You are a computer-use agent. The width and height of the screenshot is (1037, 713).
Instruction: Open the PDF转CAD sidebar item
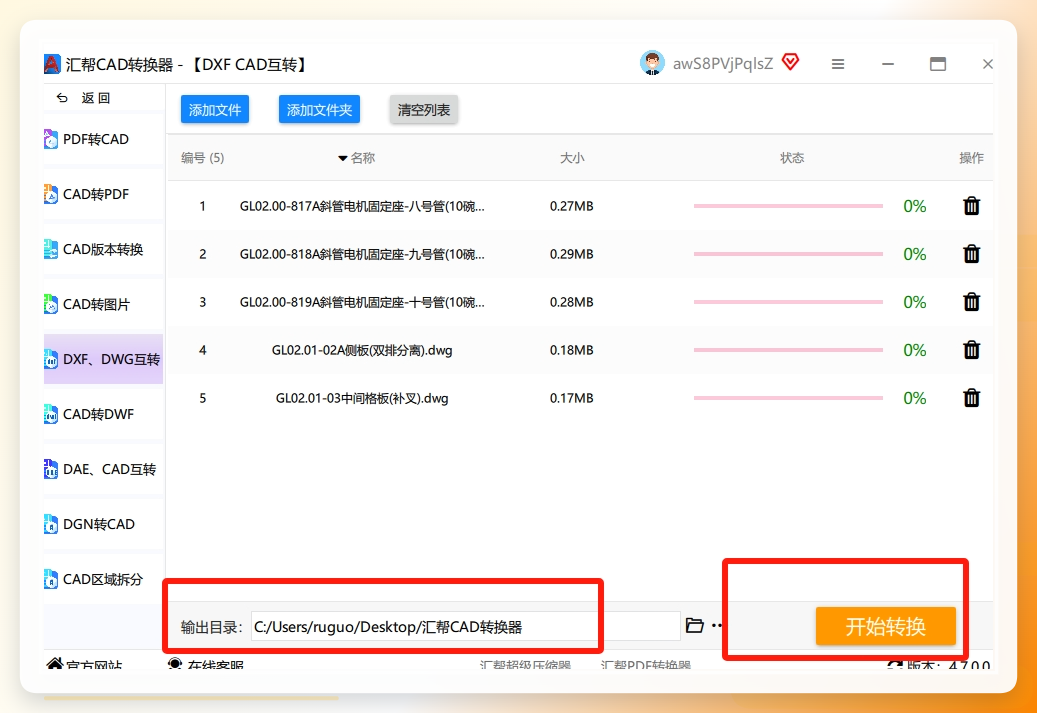103,139
